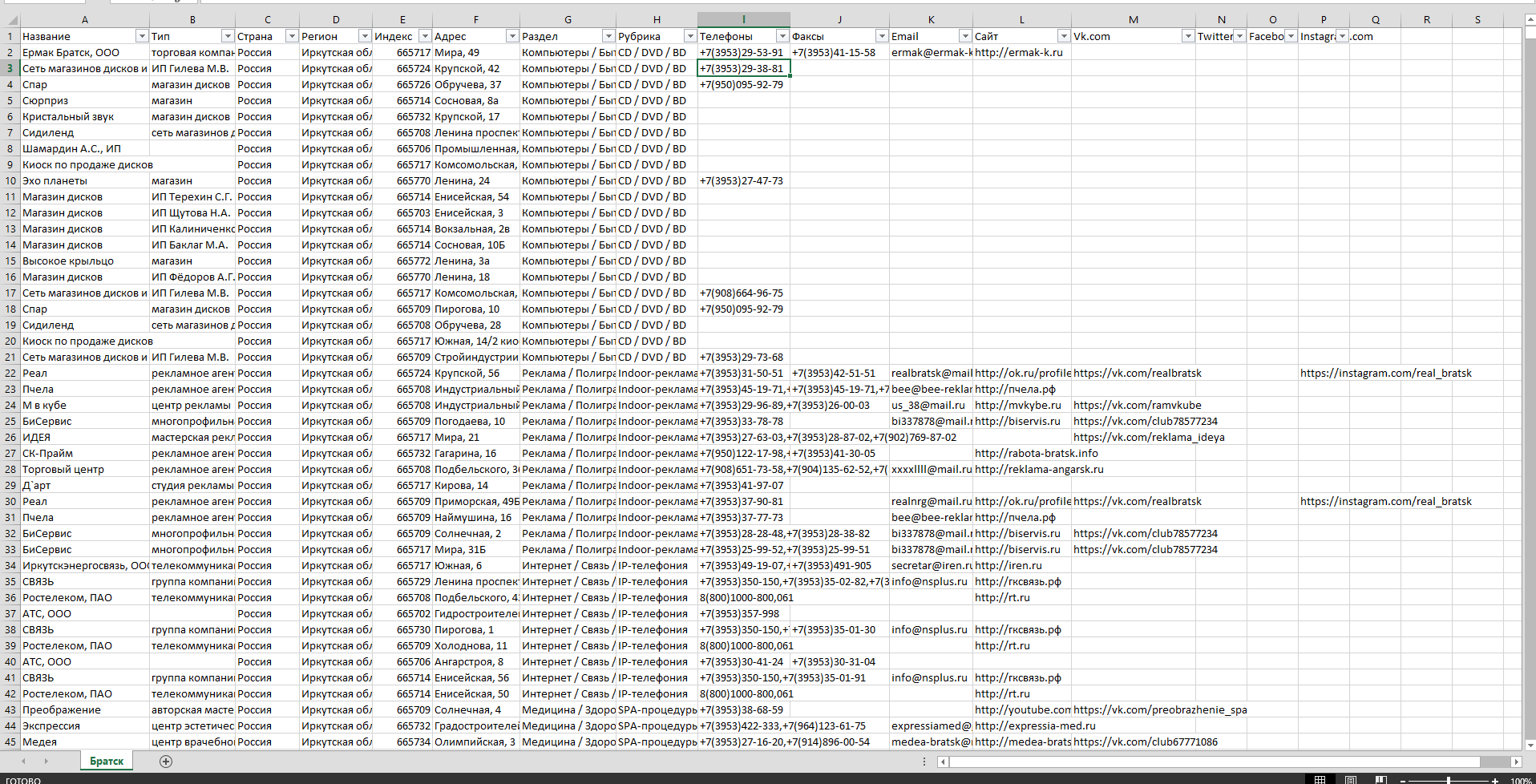This screenshot has width=1536, height=784.
Task: Open the Телефоны column filter dropdown
Action: [x=782, y=36]
